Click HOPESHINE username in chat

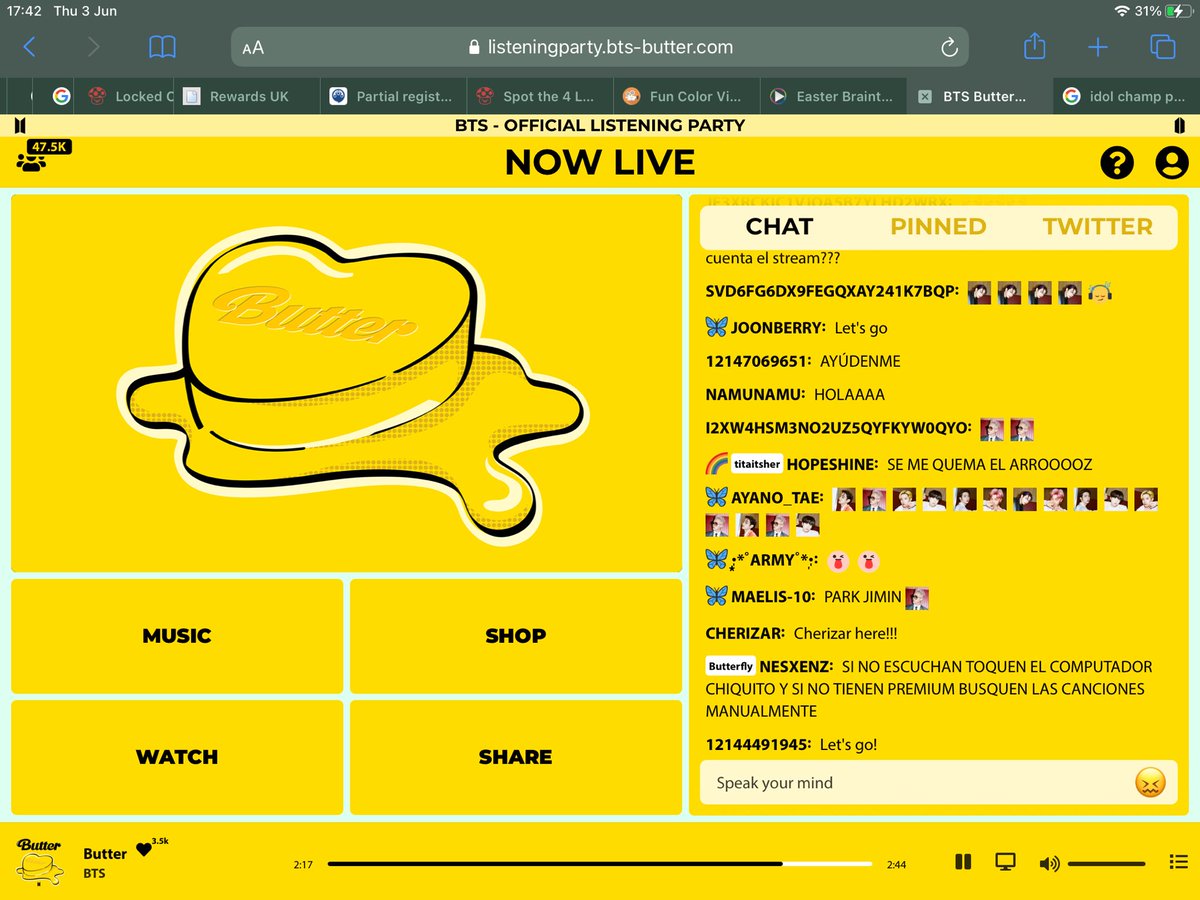click(832, 465)
